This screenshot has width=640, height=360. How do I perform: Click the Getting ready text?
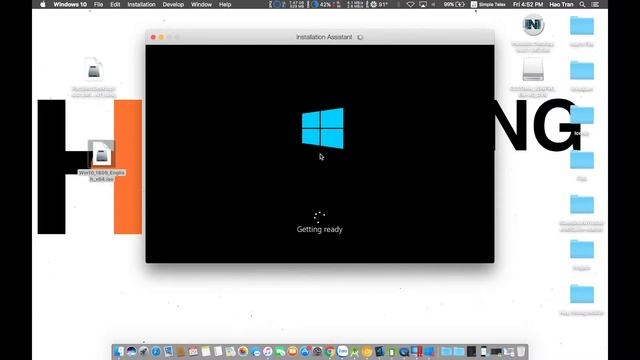(x=320, y=229)
